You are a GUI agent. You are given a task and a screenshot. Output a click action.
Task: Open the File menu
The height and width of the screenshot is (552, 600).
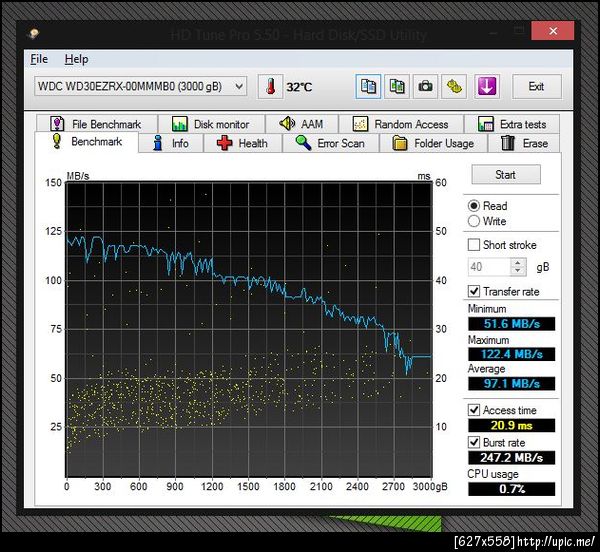[x=39, y=59]
